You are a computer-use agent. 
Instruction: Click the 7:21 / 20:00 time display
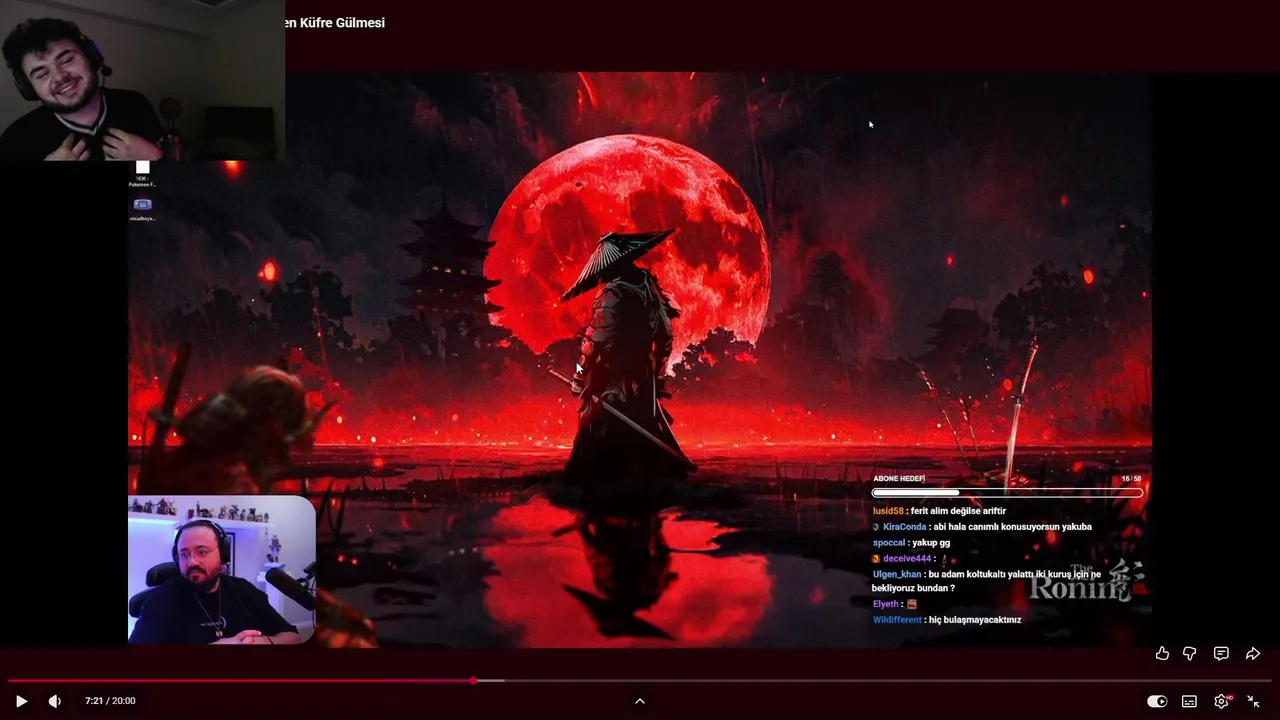tap(110, 701)
